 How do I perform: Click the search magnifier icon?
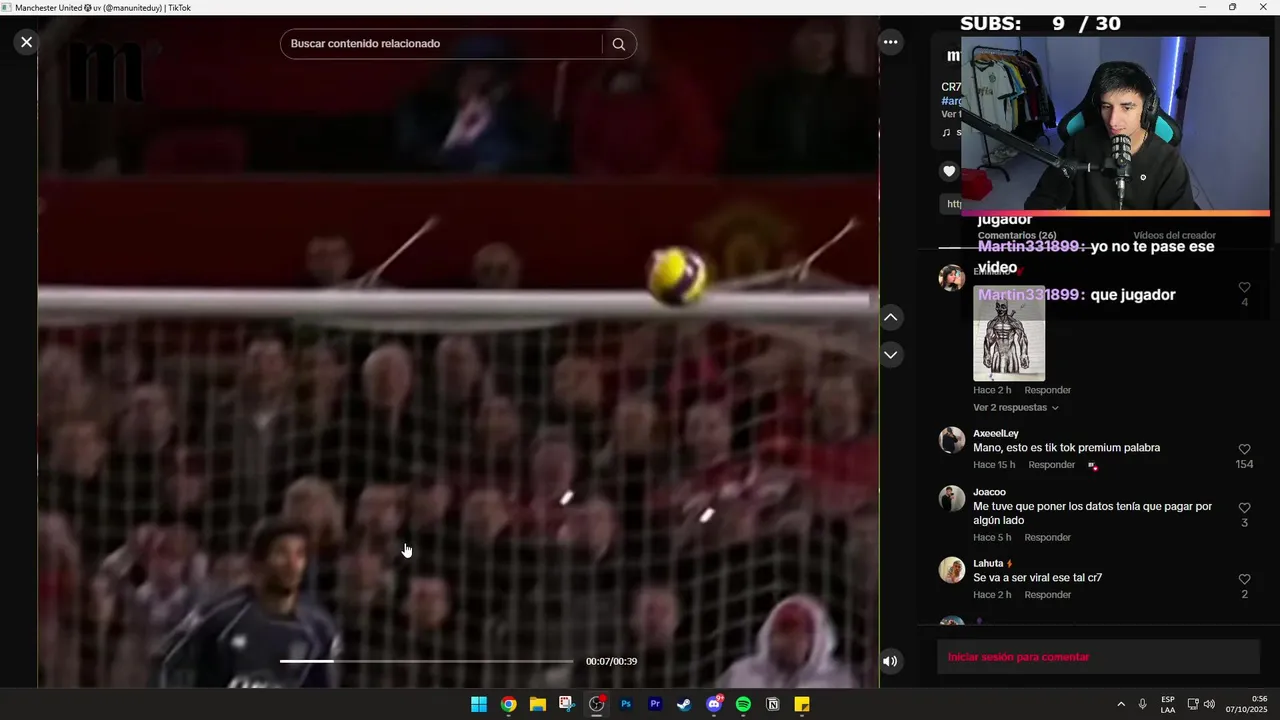[x=618, y=44]
